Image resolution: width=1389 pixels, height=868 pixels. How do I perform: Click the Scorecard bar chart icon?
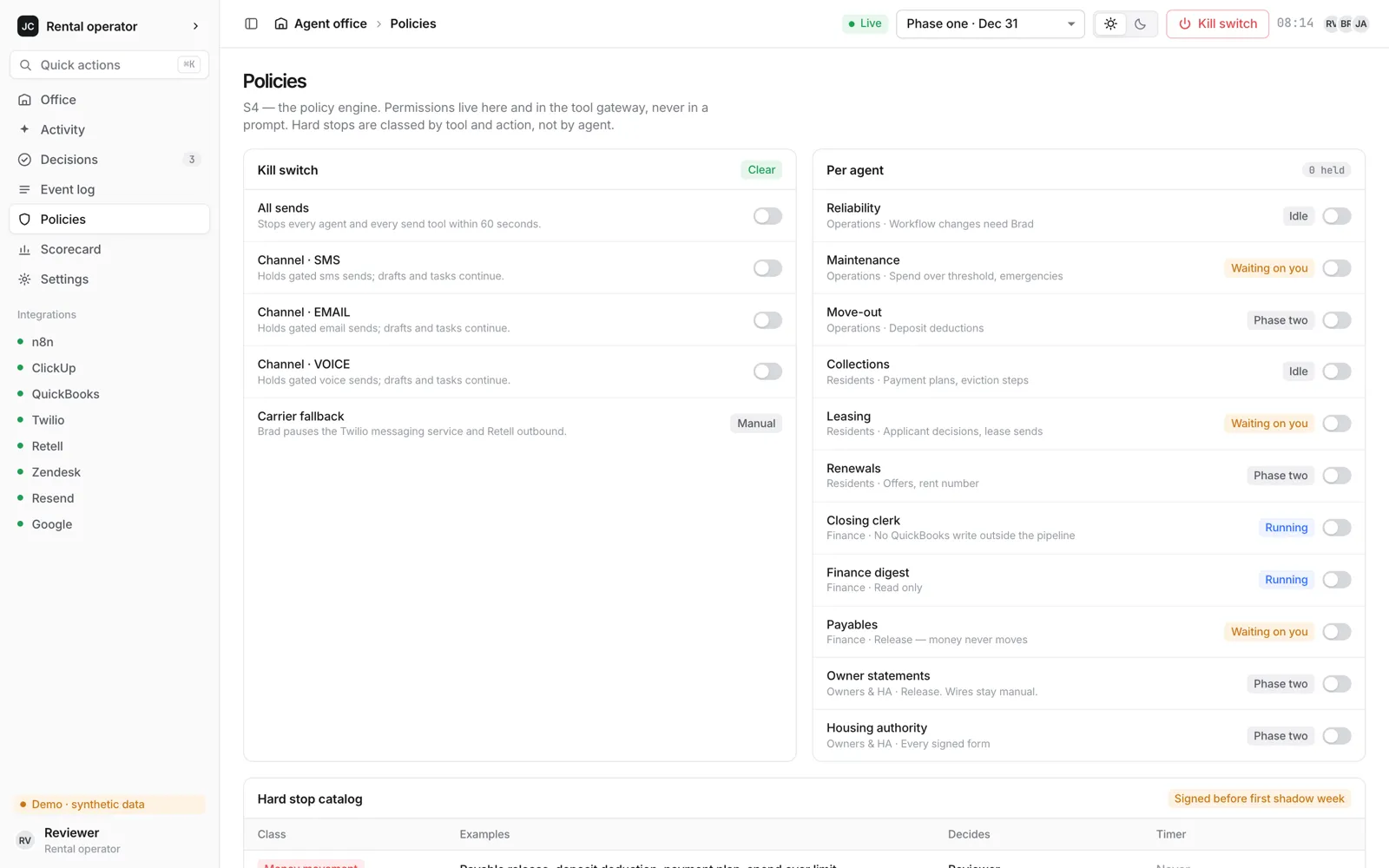[x=25, y=249]
